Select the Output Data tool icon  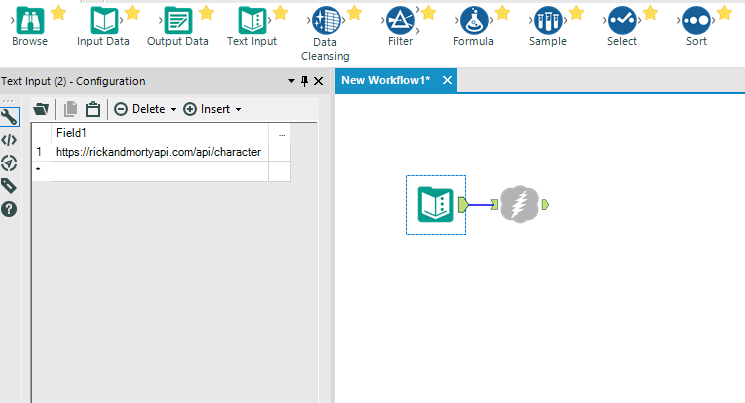point(178,20)
